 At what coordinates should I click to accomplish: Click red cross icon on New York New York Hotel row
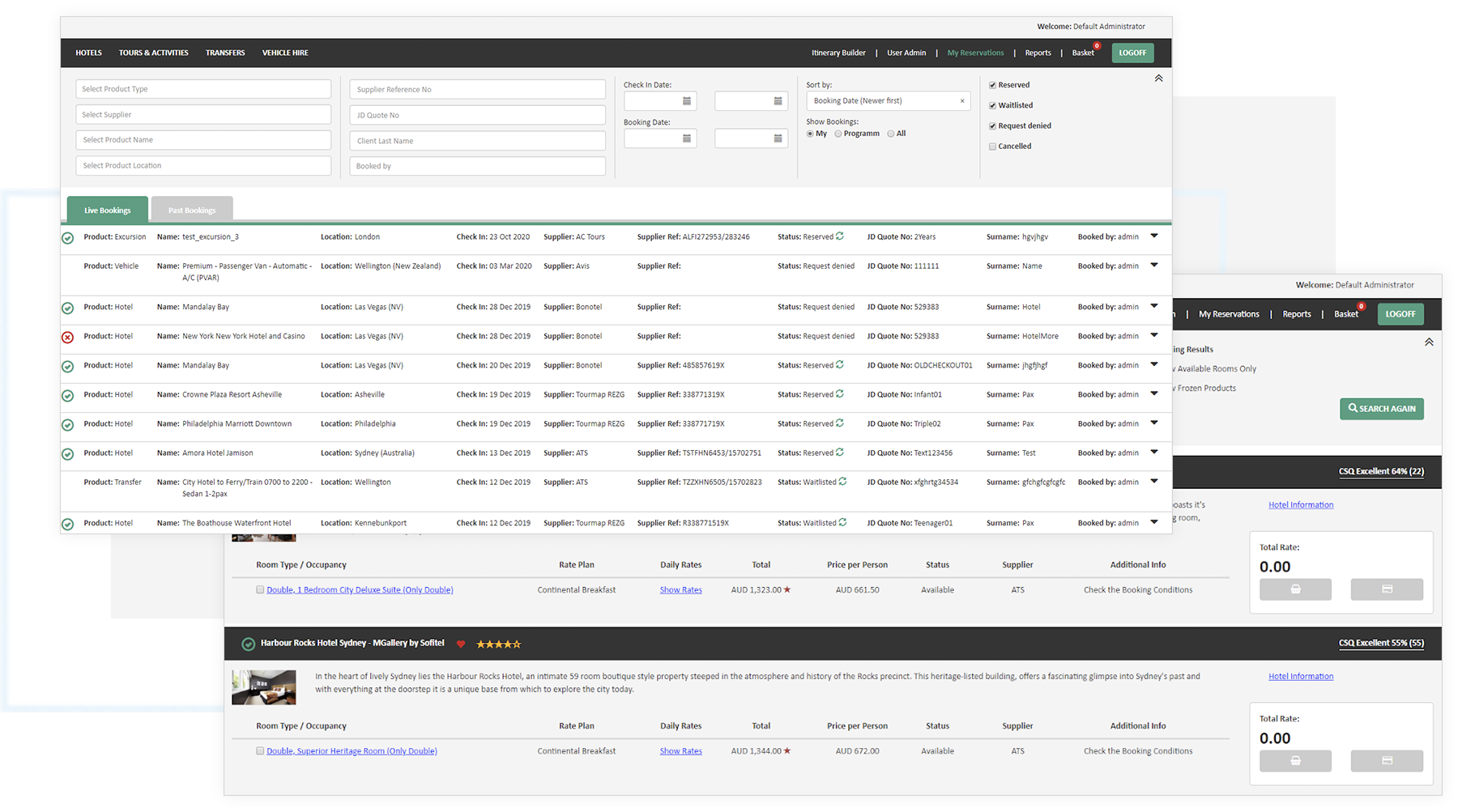[68, 338]
